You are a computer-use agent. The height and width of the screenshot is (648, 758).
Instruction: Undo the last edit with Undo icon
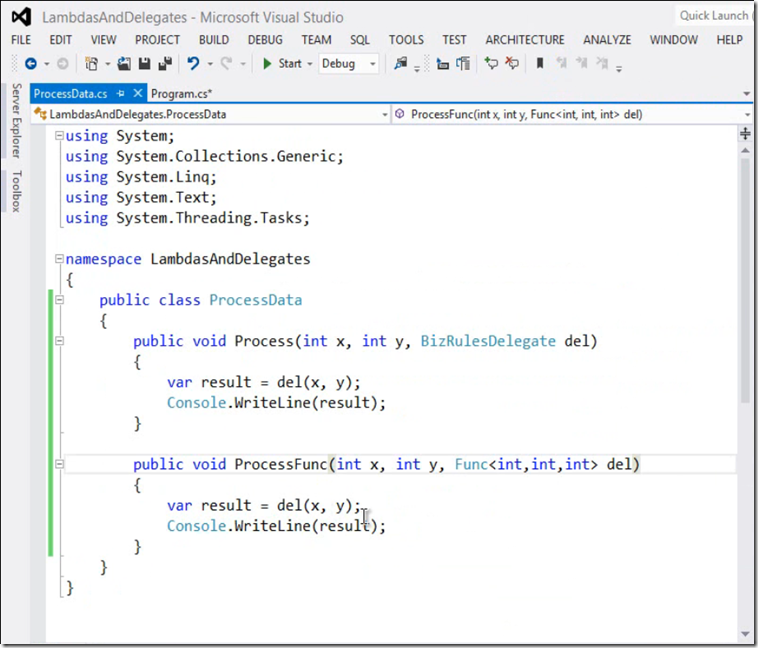pyautogui.click(x=193, y=63)
